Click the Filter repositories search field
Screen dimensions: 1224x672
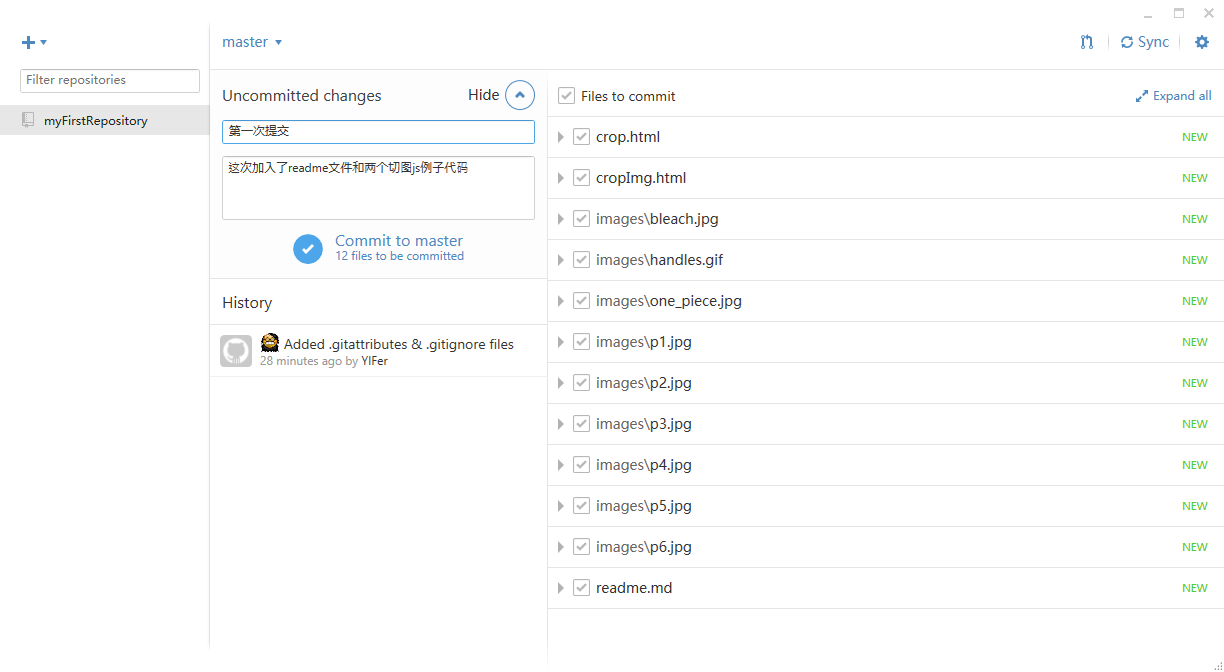pyautogui.click(x=110, y=80)
